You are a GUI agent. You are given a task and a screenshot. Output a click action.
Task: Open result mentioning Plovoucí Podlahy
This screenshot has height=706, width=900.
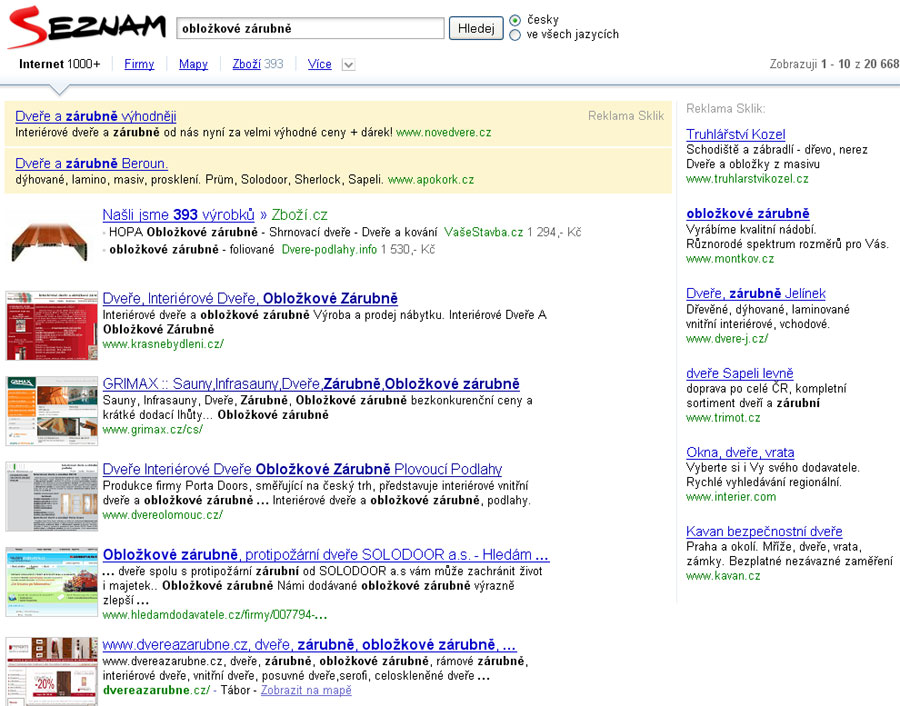pos(302,470)
